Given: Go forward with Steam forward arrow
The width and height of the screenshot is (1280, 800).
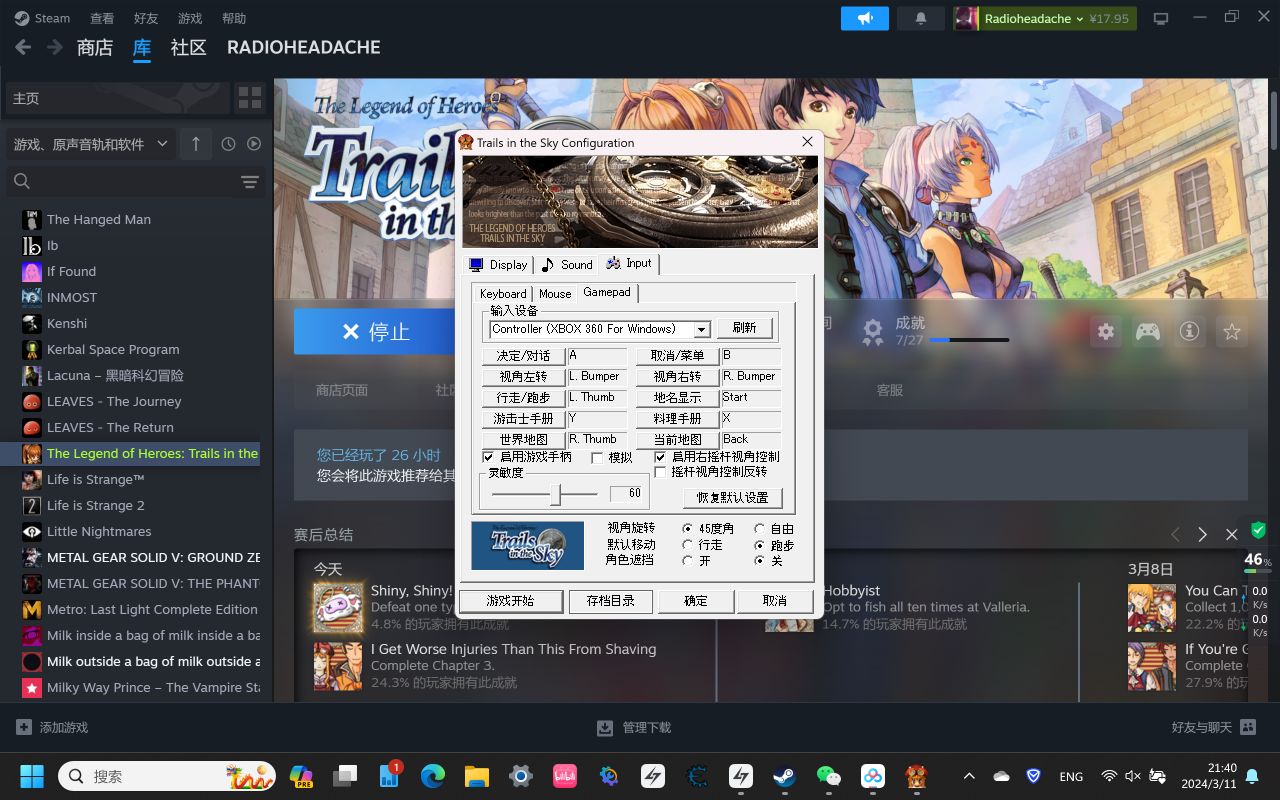Looking at the screenshot, I should pos(55,47).
